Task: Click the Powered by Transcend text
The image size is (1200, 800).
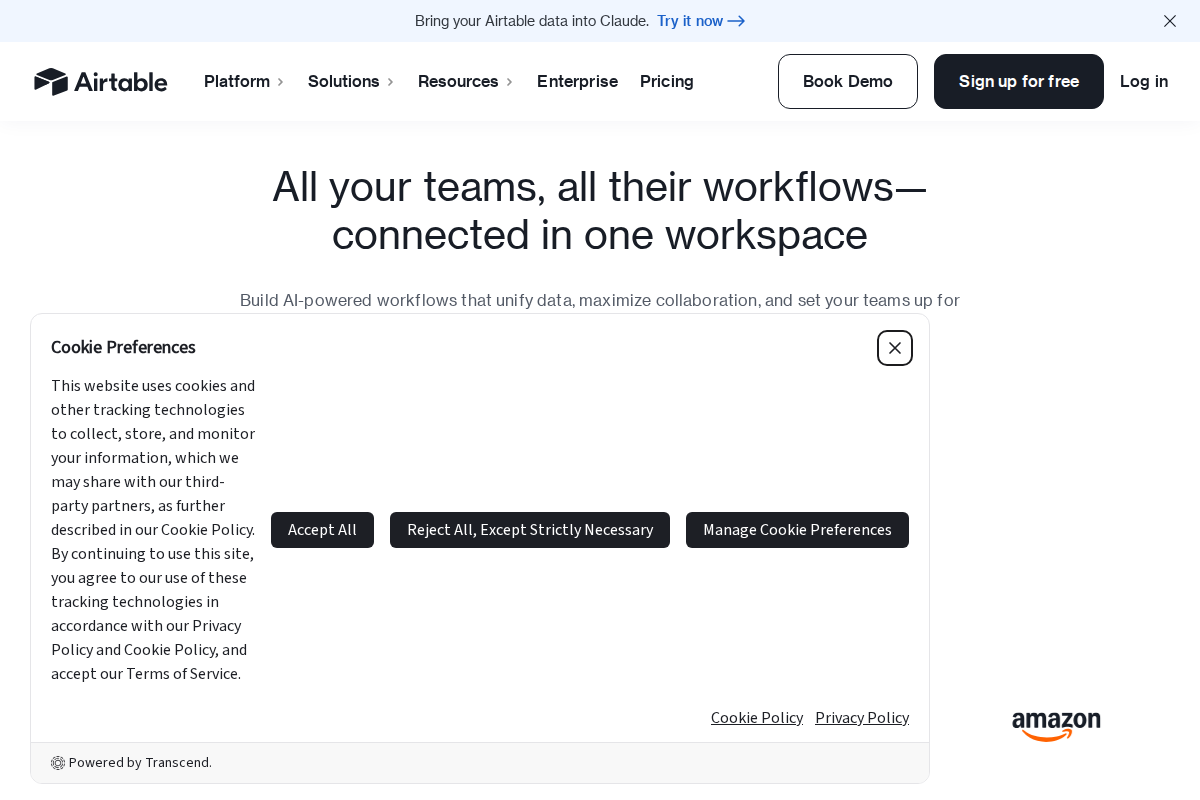Action: click(x=140, y=763)
